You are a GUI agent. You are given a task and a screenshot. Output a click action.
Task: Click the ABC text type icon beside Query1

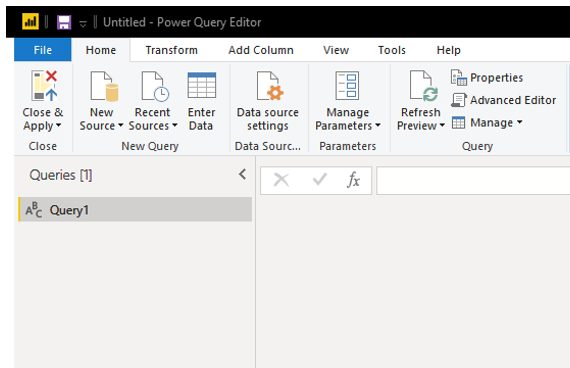click(33, 210)
